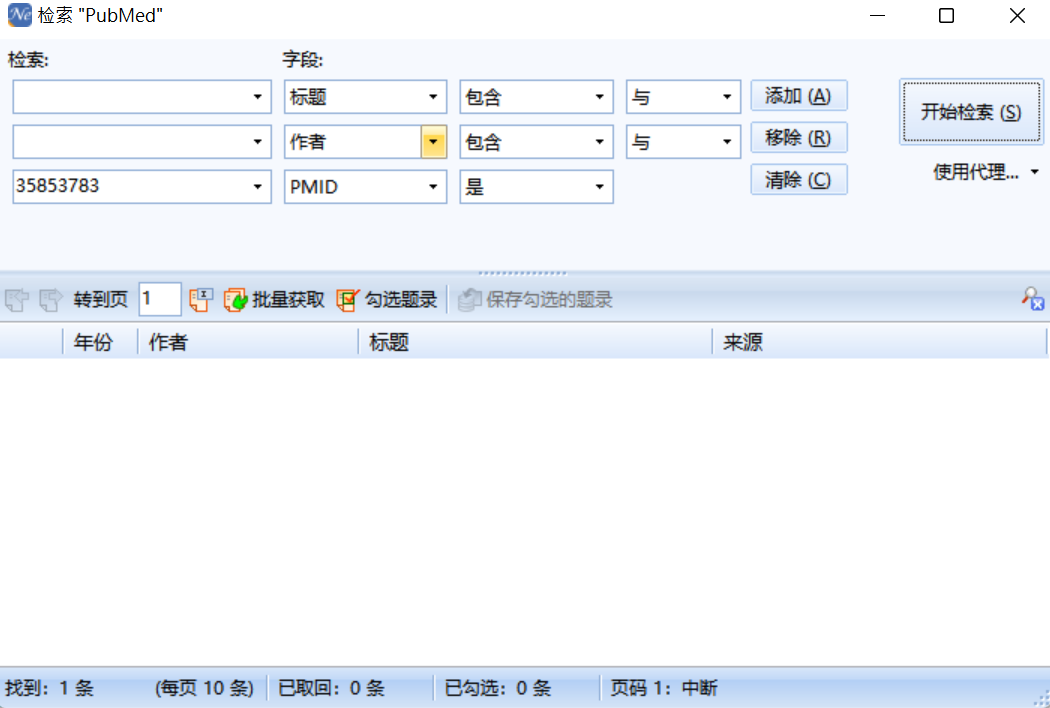Start search with 开始检索 (S)

tap(971, 112)
